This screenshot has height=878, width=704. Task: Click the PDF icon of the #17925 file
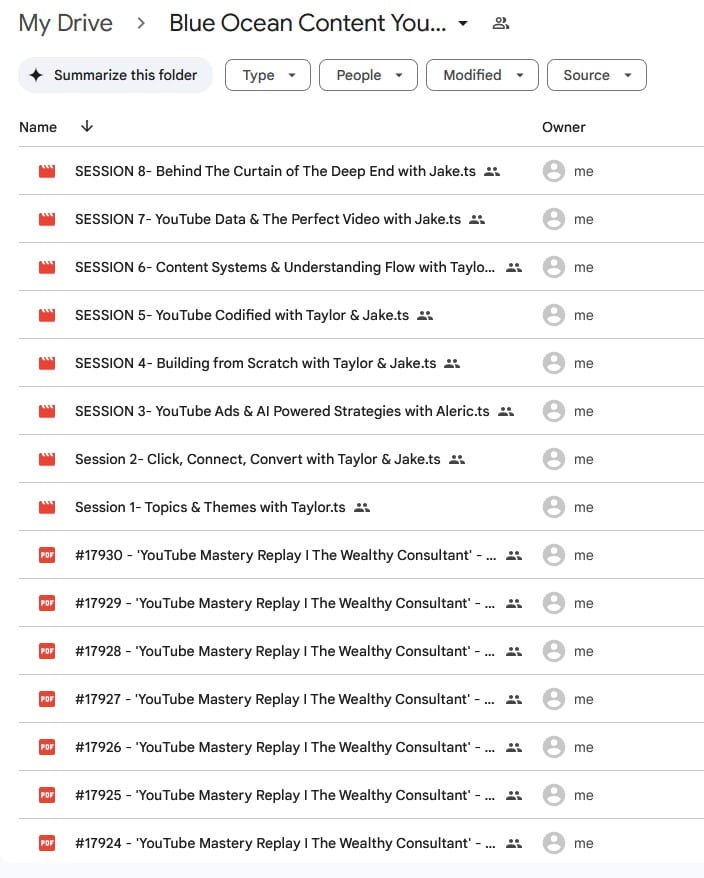point(47,796)
